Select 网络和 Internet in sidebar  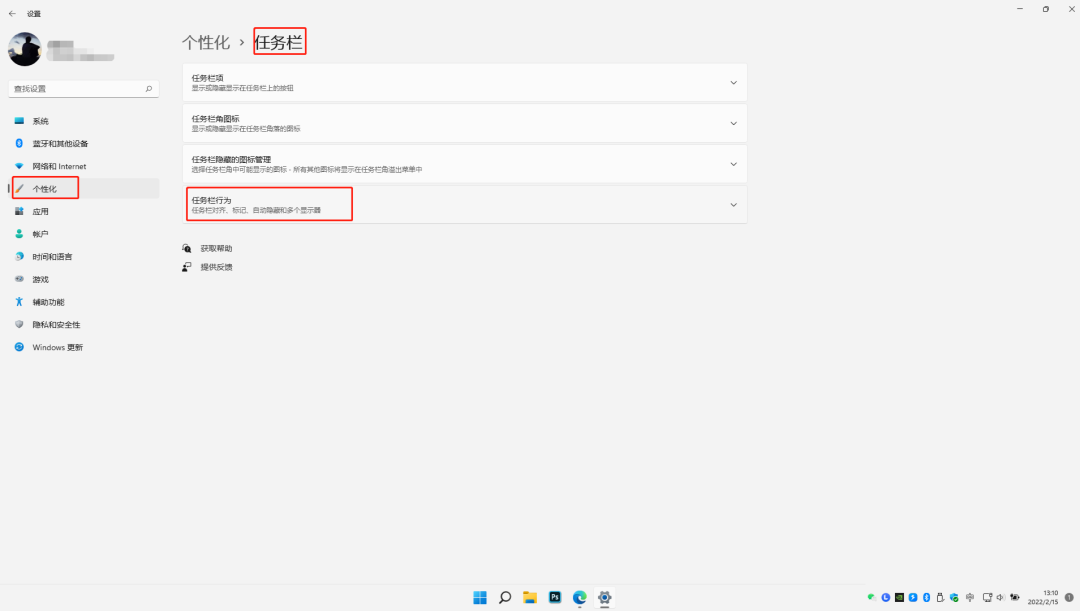[59, 166]
